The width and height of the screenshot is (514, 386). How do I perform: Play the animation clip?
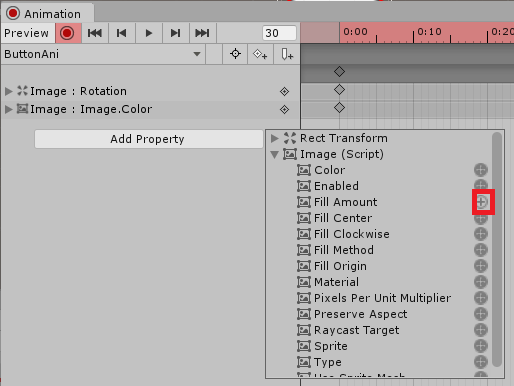point(149,33)
